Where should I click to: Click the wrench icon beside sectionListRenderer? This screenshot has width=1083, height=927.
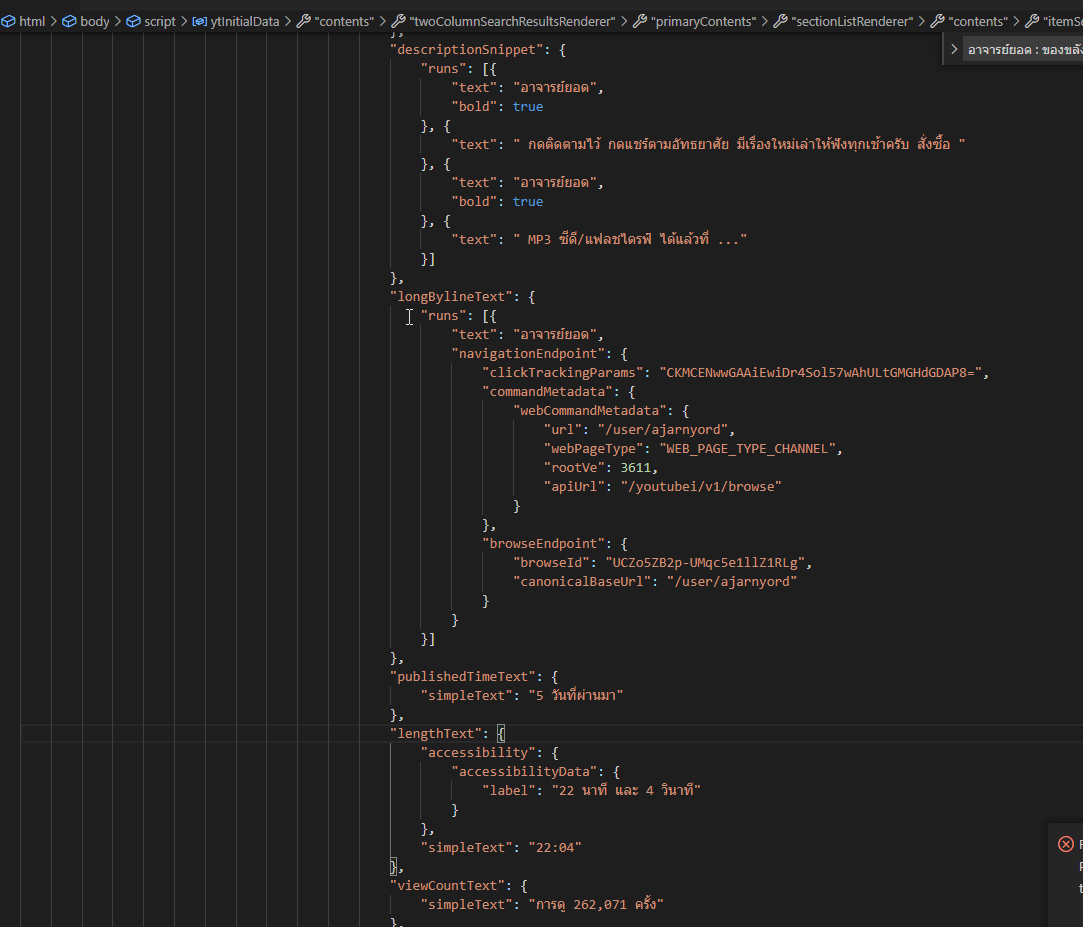(x=780, y=21)
